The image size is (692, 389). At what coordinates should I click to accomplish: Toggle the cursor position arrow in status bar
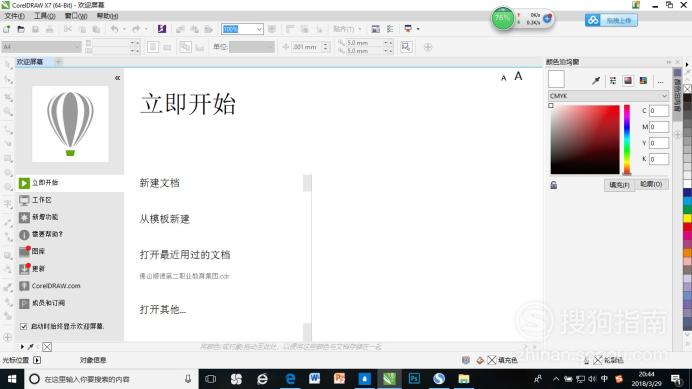click(37, 360)
